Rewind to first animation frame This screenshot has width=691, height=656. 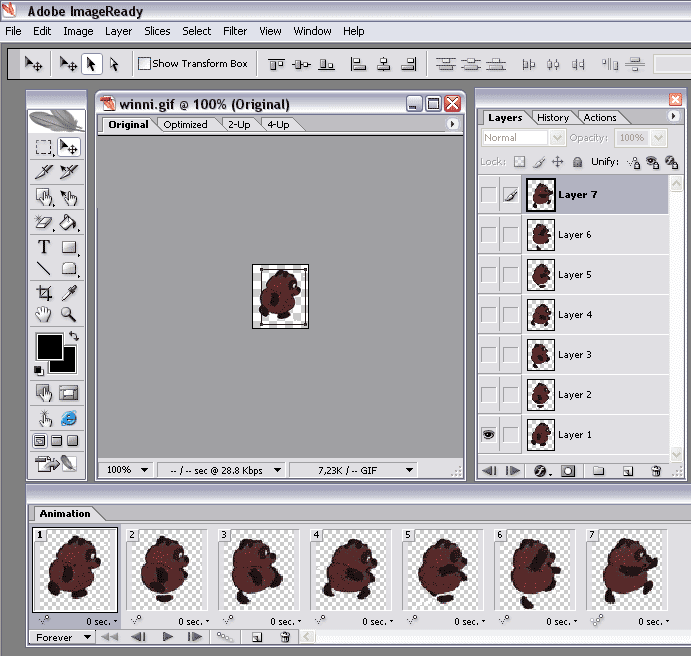click(110, 637)
